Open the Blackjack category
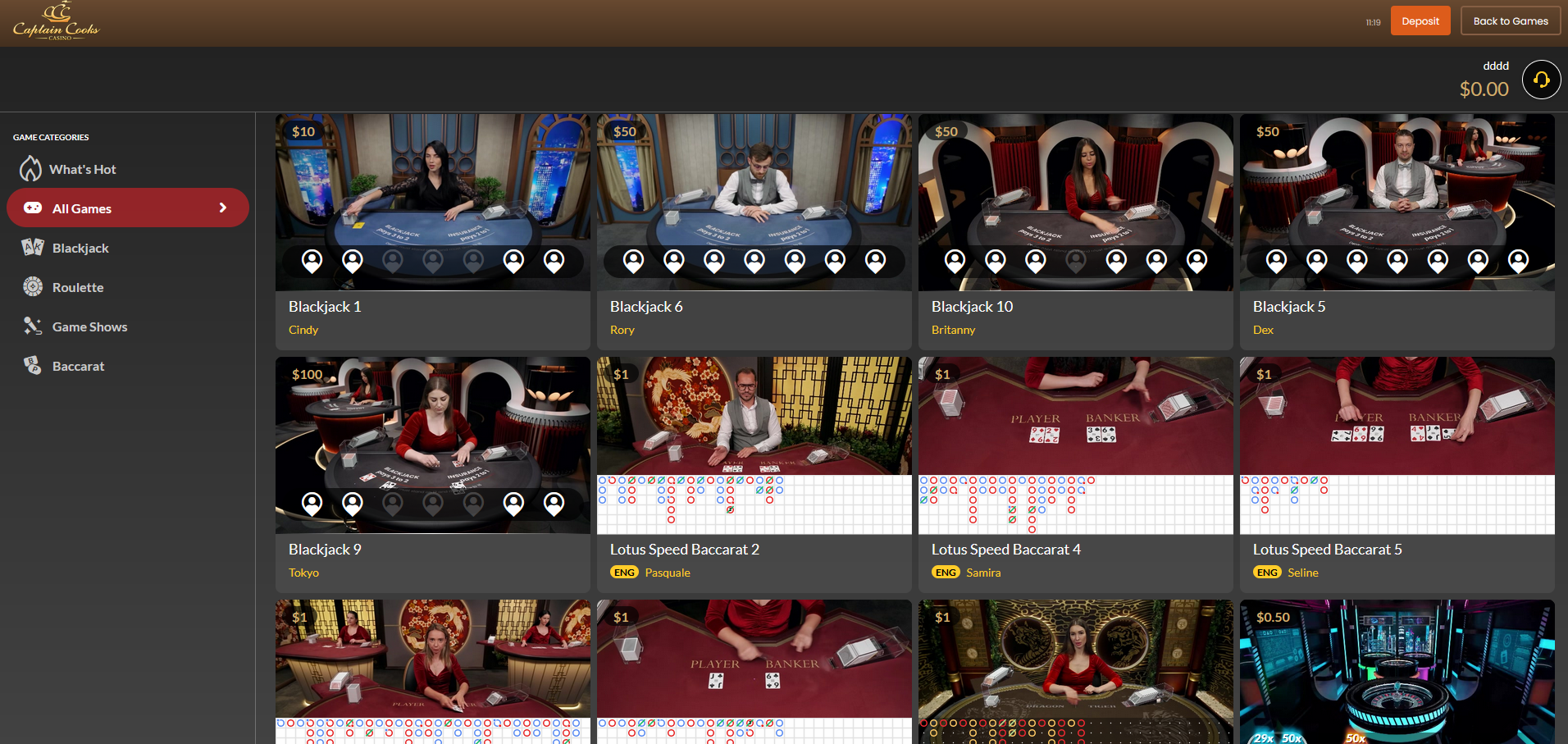 click(x=128, y=248)
